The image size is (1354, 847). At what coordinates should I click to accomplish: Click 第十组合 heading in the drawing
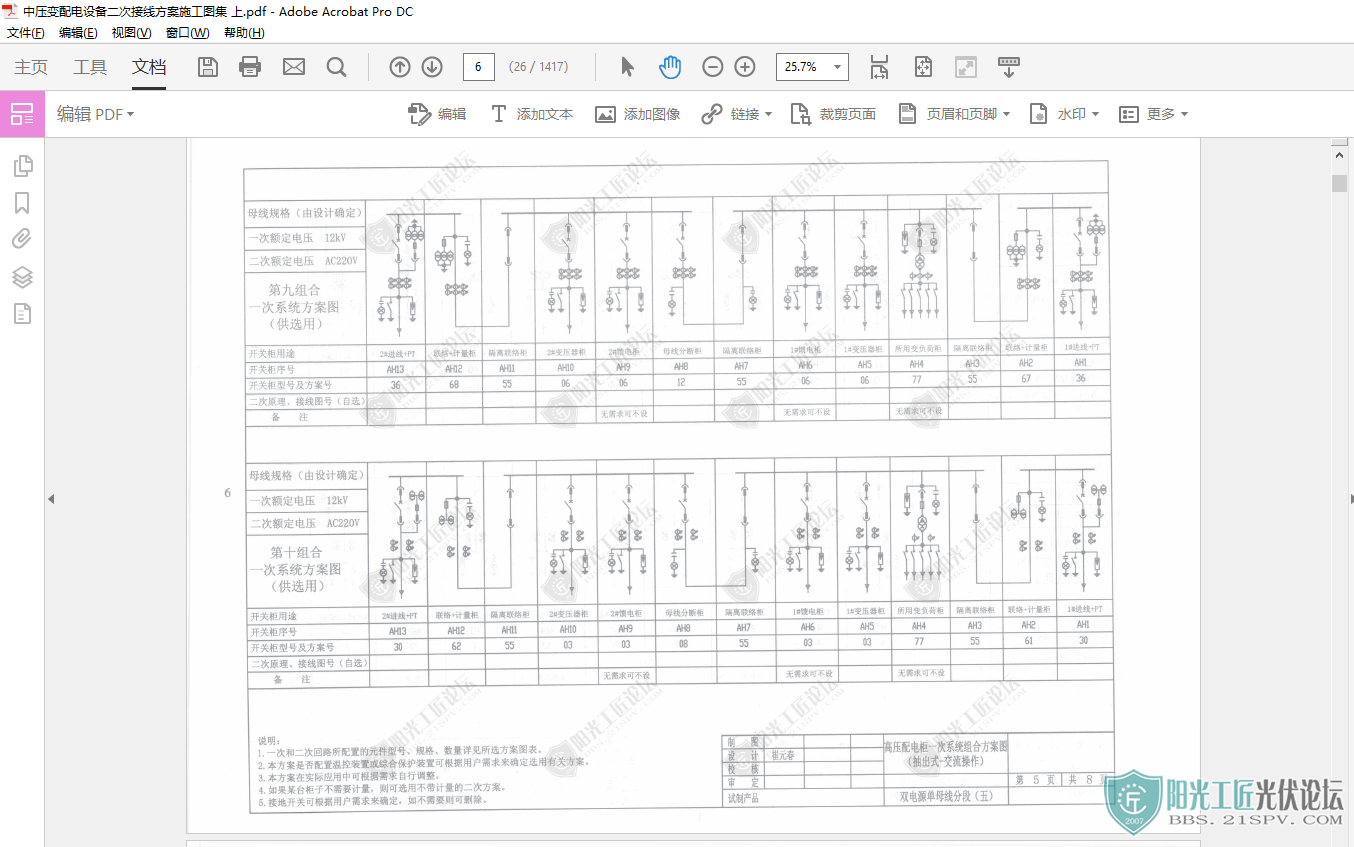tap(296, 552)
